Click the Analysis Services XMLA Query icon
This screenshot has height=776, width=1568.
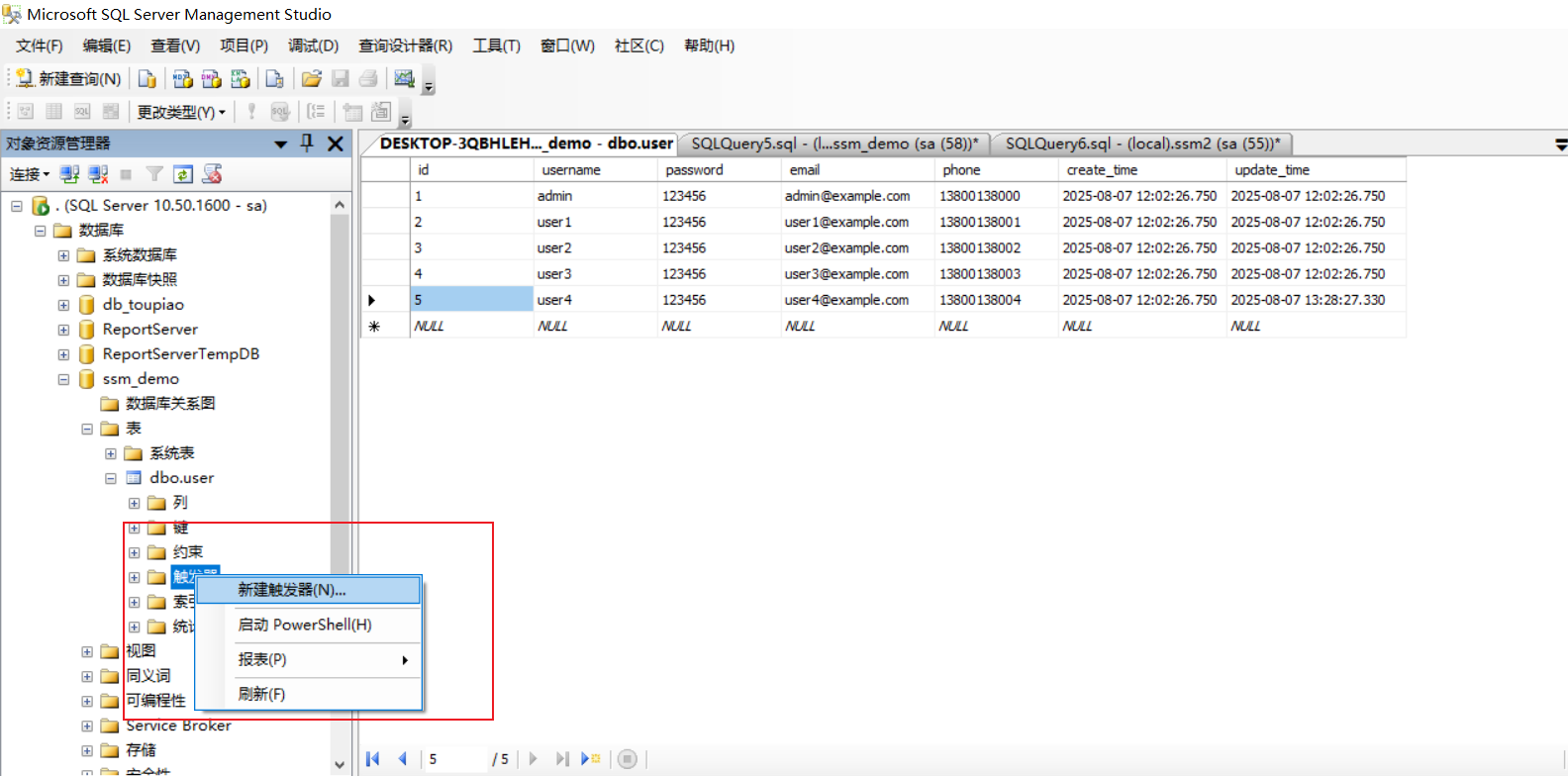[x=240, y=79]
